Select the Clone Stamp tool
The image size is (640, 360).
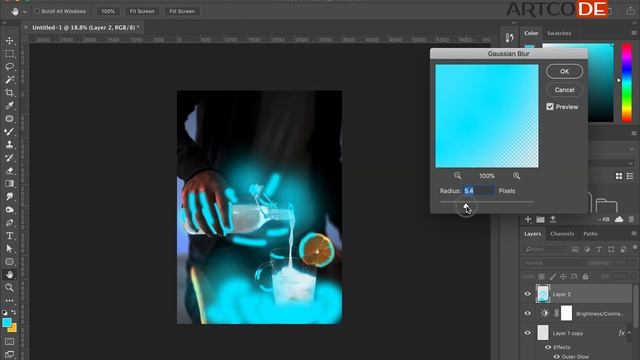click(9, 144)
